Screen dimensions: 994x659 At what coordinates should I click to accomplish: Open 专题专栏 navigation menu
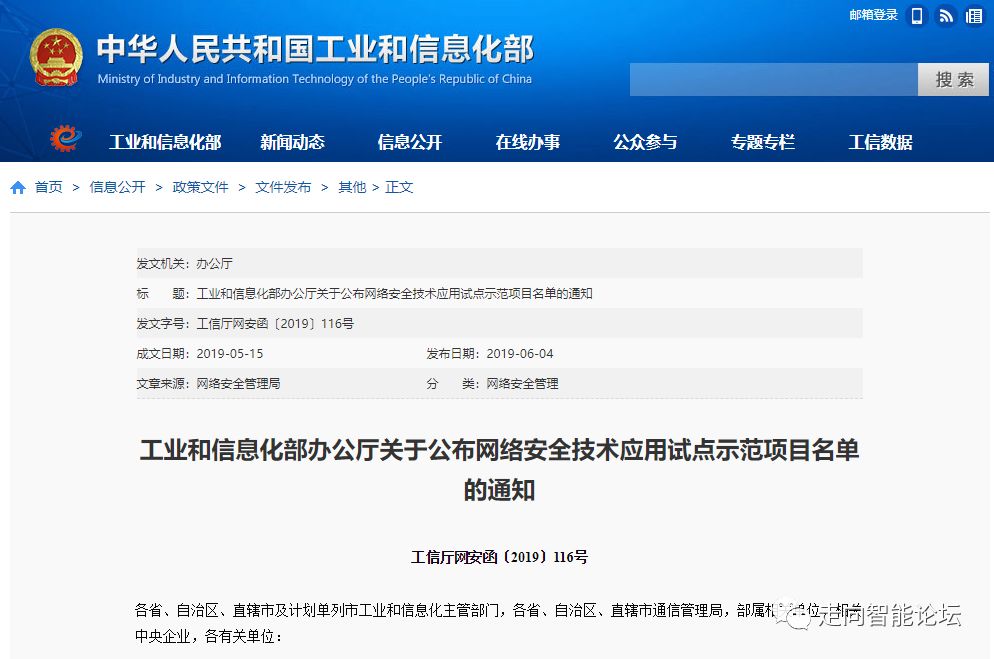pyautogui.click(x=763, y=142)
